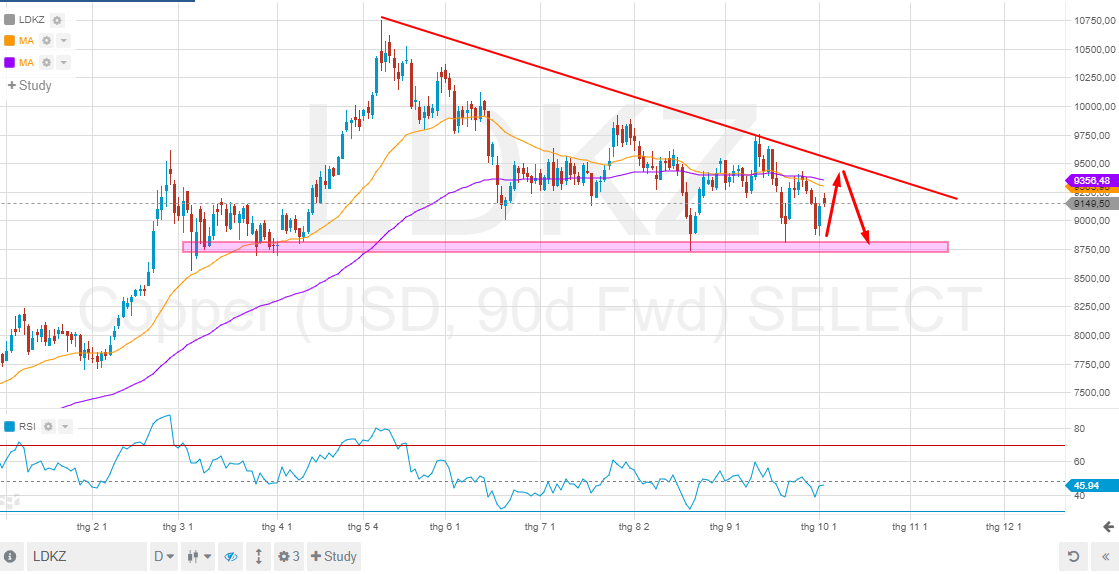The width and height of the screenshot is (1119, 574).
Task: Click + Study in the chart legend
Action: click(29, 85)
